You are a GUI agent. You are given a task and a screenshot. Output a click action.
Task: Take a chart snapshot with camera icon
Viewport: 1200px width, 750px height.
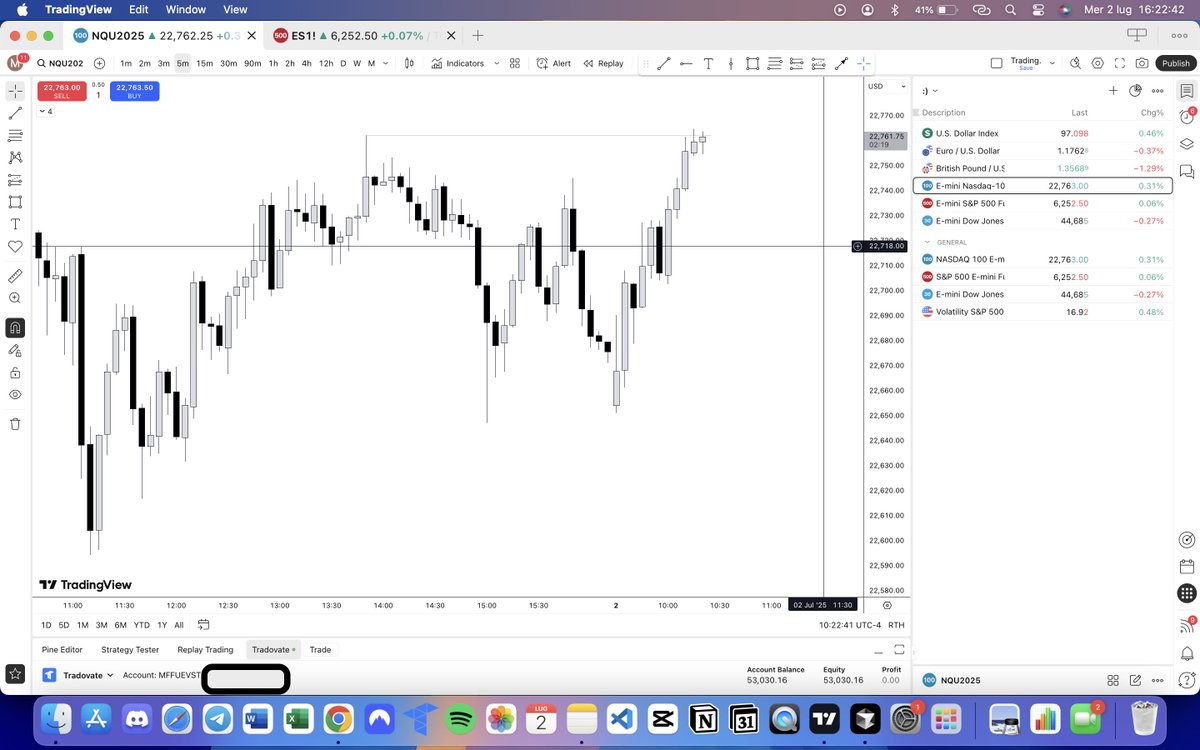pos(1142,63)
